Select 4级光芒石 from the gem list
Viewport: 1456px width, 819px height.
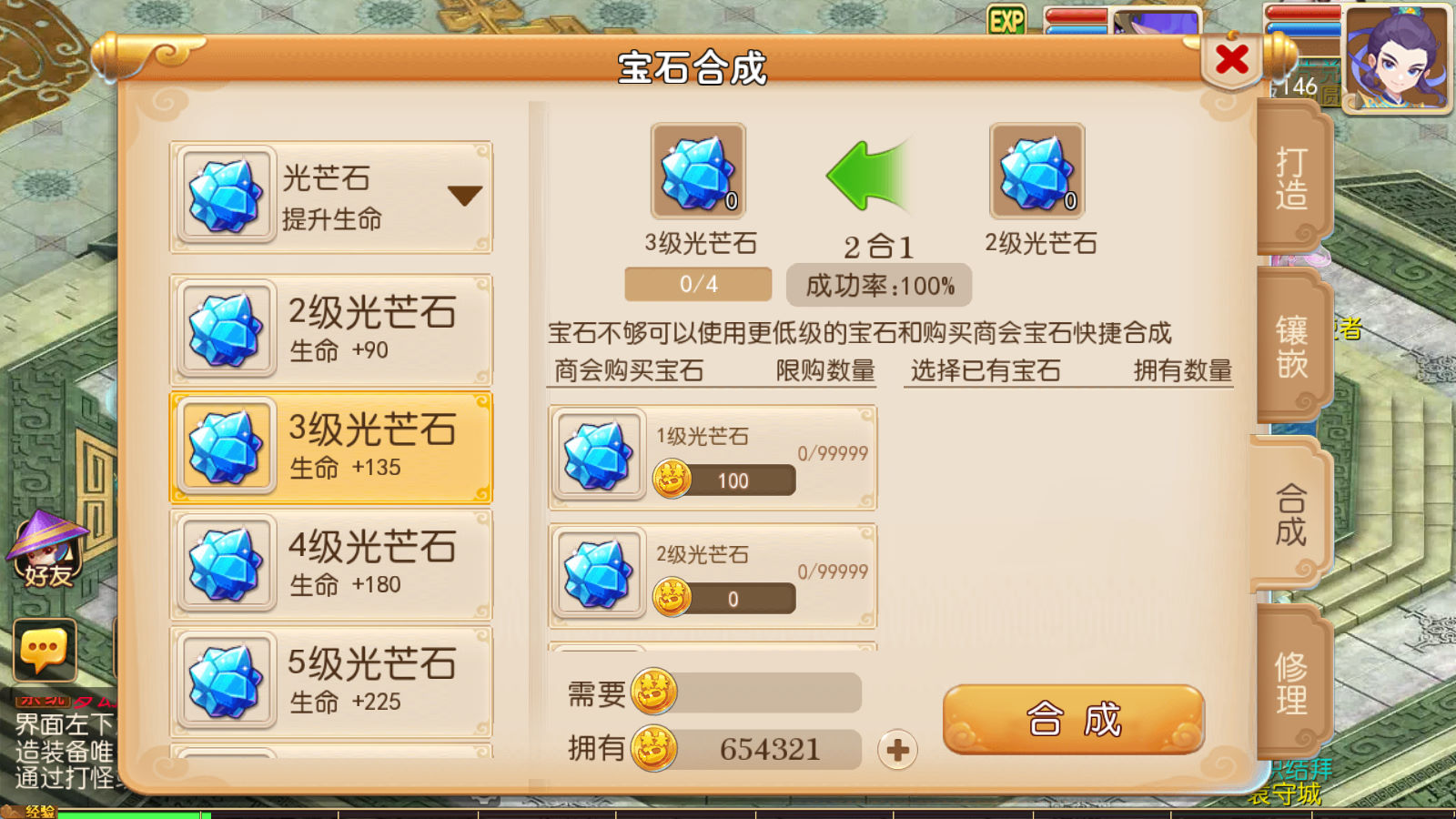[331, 564]
